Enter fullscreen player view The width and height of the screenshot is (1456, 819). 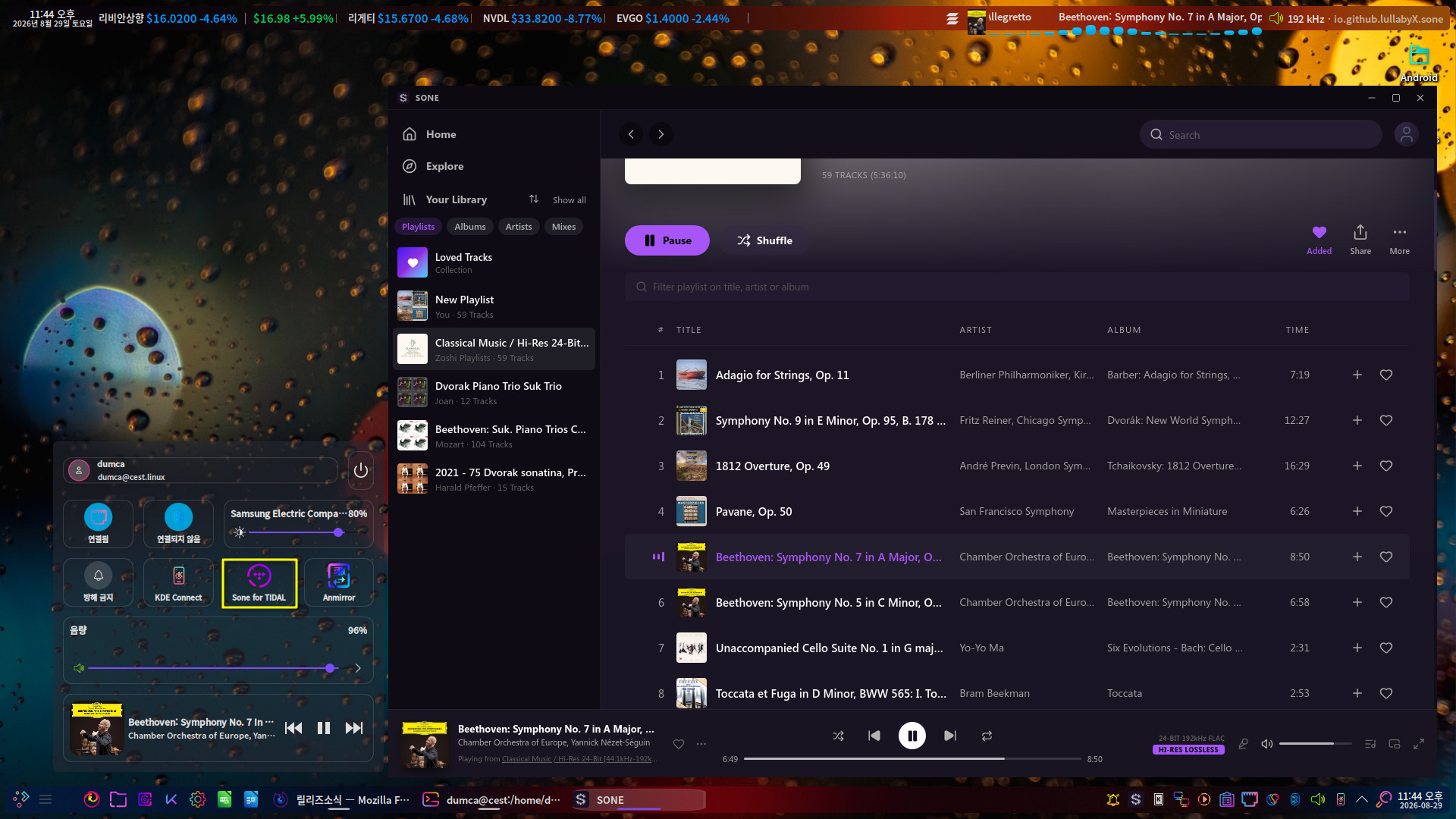[1419, 744]
